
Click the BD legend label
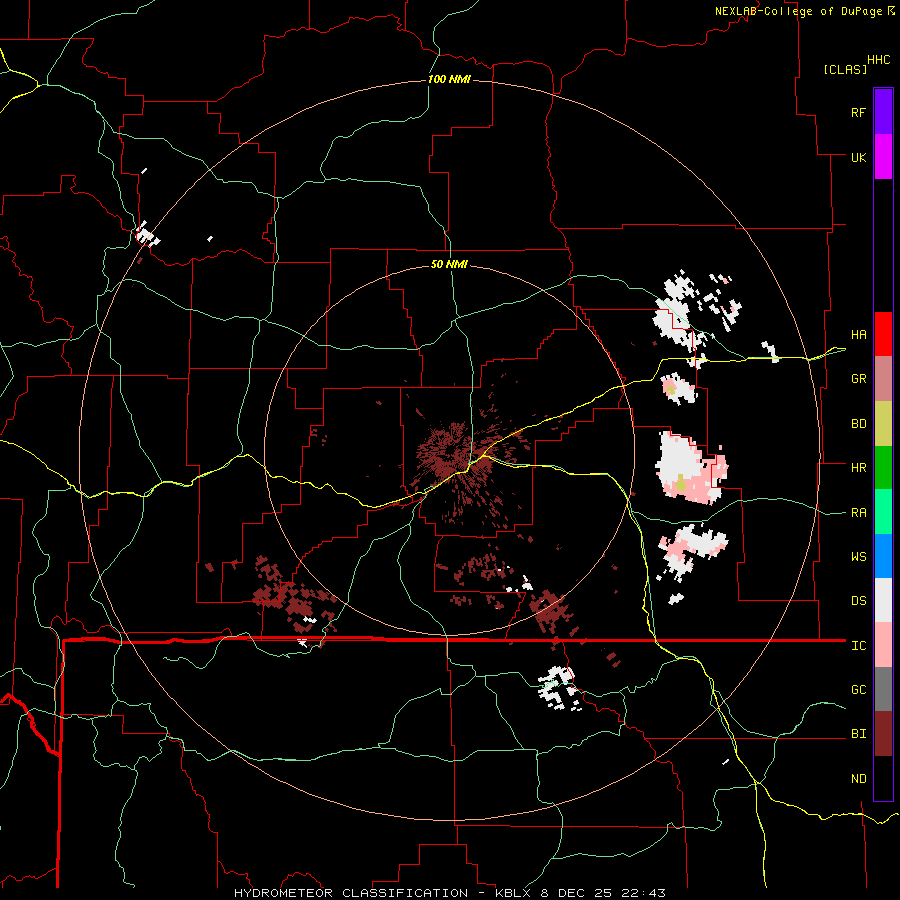pyautogui.click(x=858, y=424)
